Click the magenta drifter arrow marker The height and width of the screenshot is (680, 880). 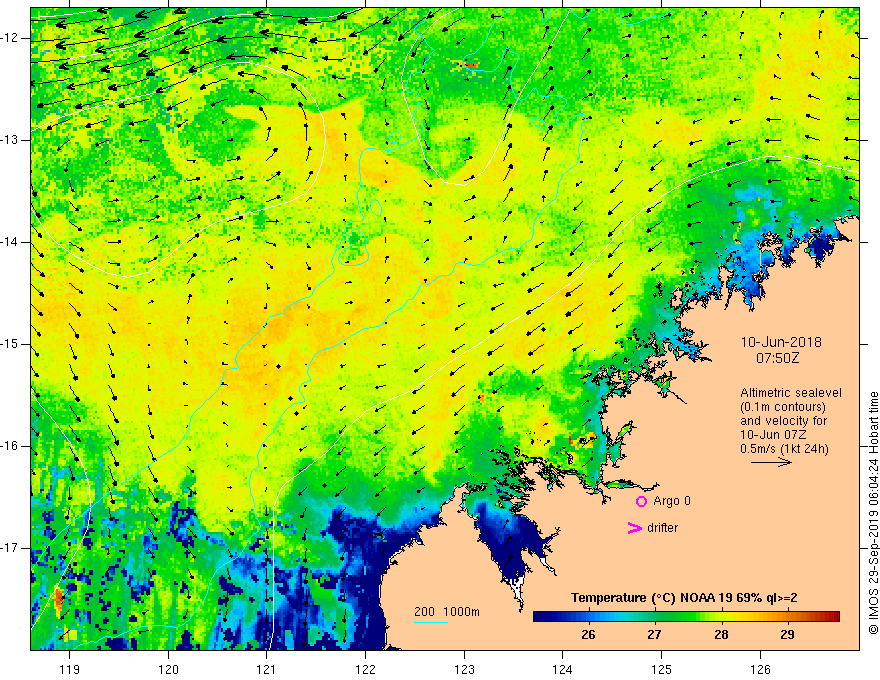[634, 528]
